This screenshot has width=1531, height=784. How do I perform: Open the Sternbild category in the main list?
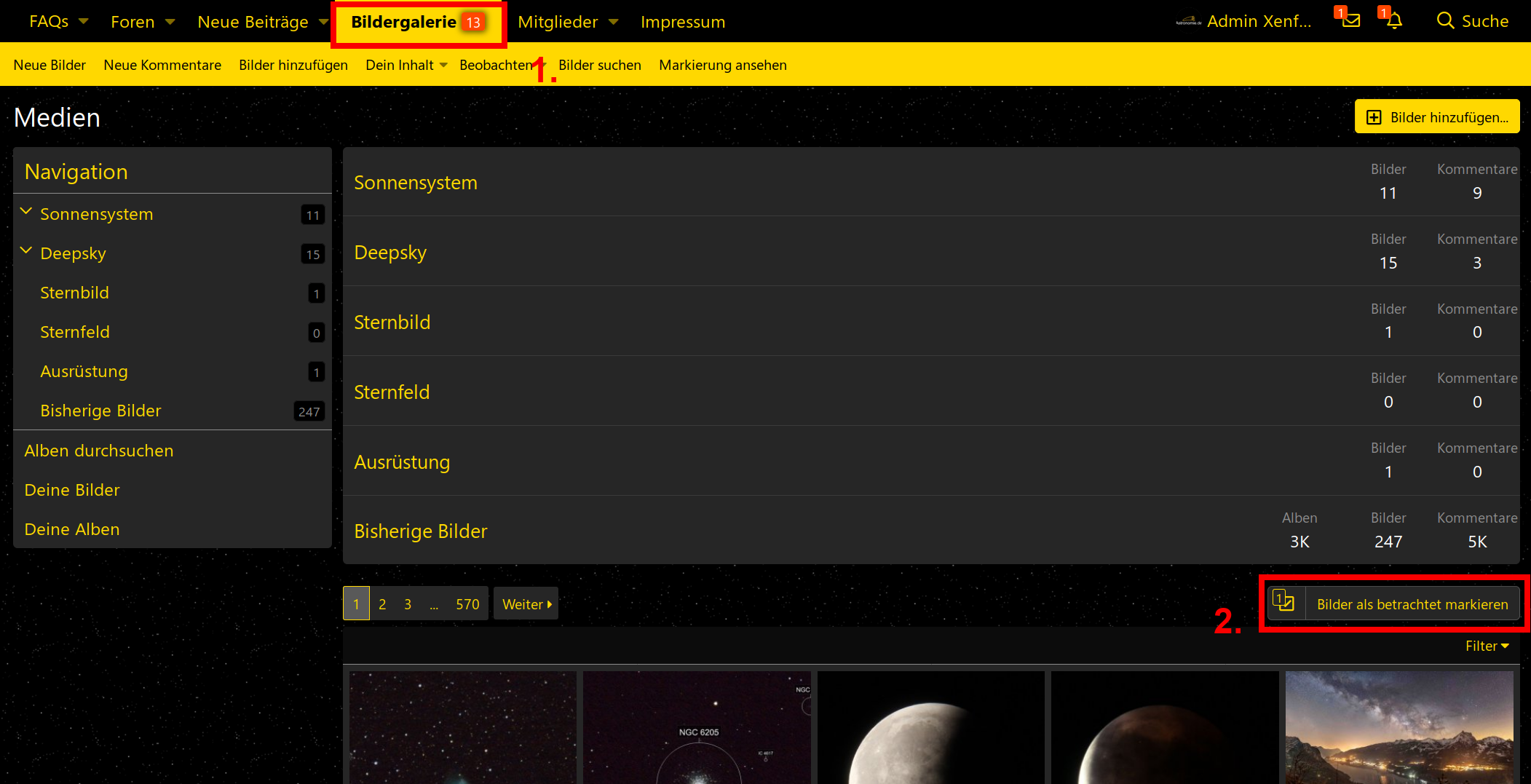click(392, 322)
